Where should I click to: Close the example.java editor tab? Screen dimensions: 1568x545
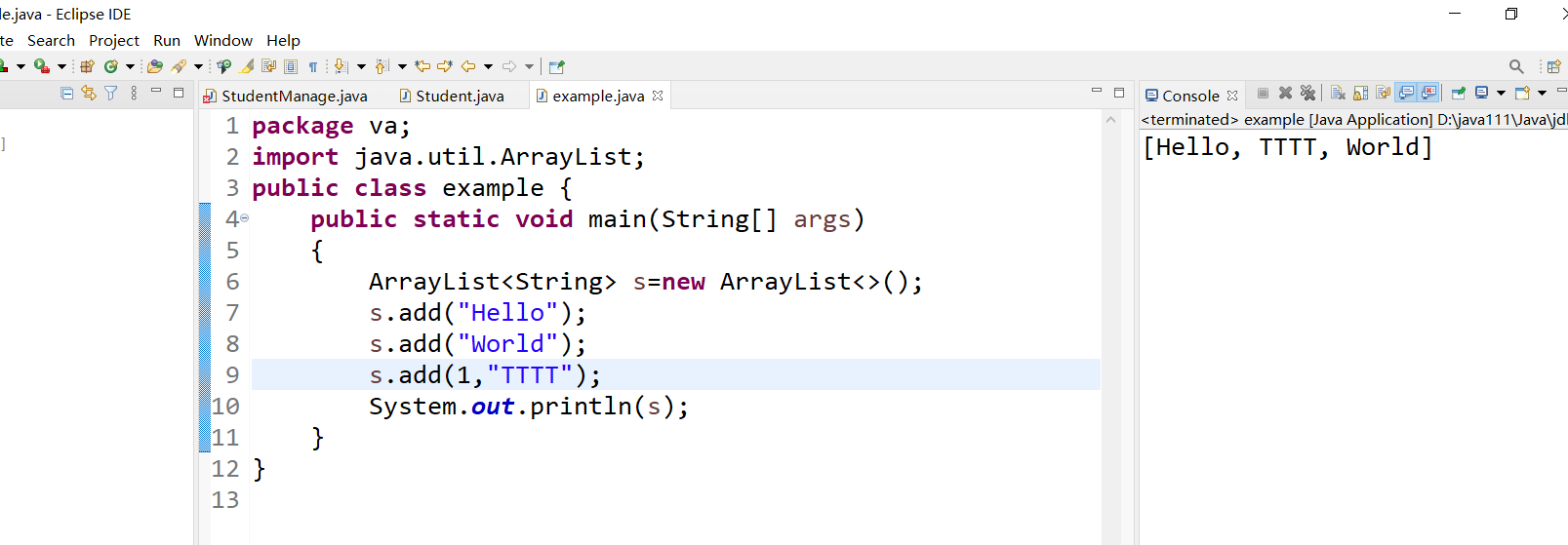point(658,96)
